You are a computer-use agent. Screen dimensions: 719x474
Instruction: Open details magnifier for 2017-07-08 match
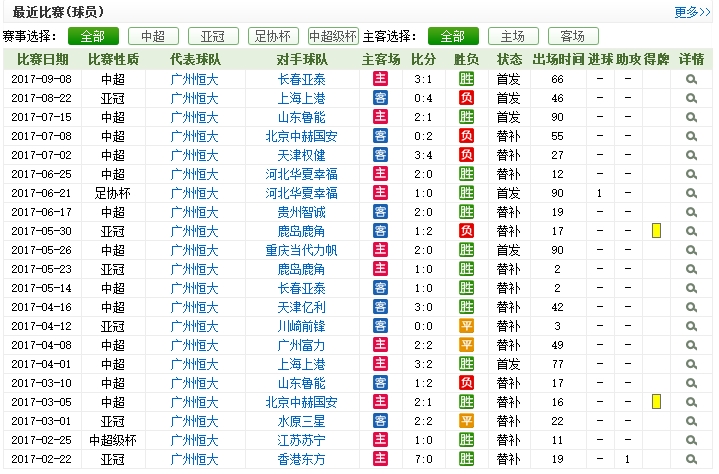(691, 136)
